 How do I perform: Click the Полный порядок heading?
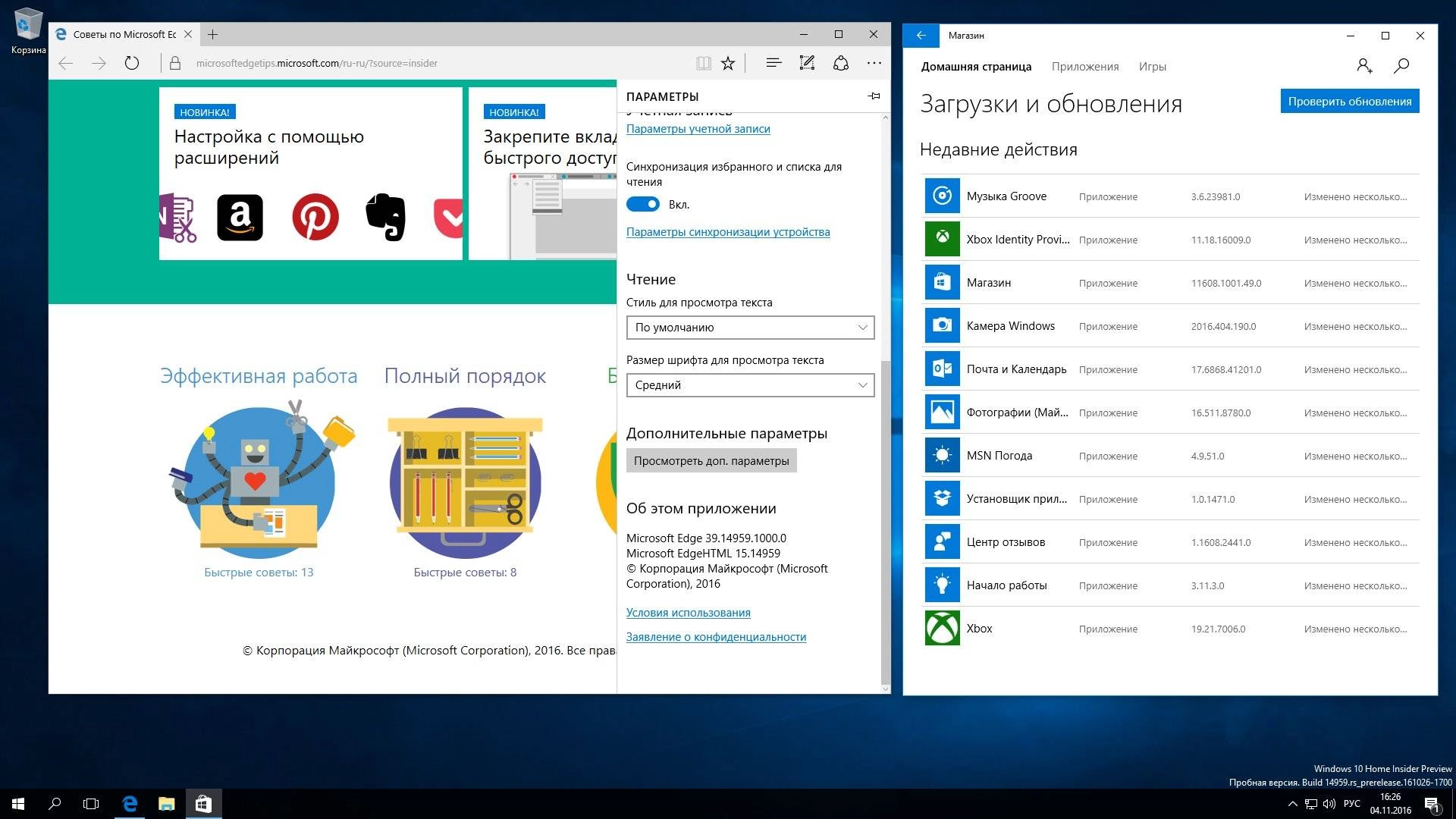(x=465, y=376)
